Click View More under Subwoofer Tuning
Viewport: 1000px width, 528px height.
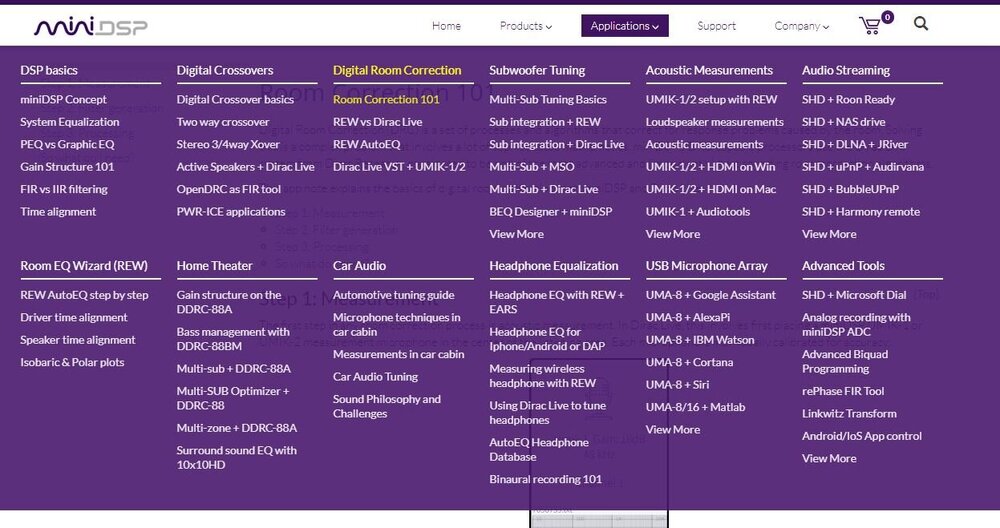tap(516, 234)
